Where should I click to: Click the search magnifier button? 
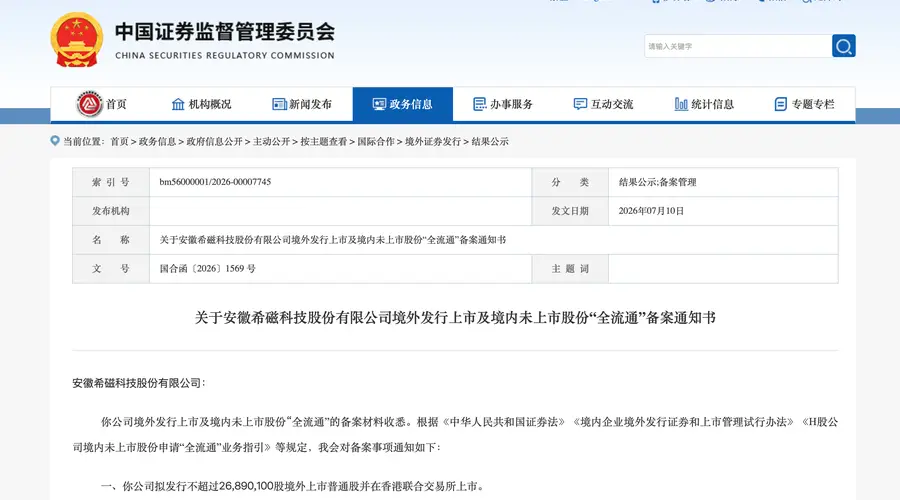(844, 46)
